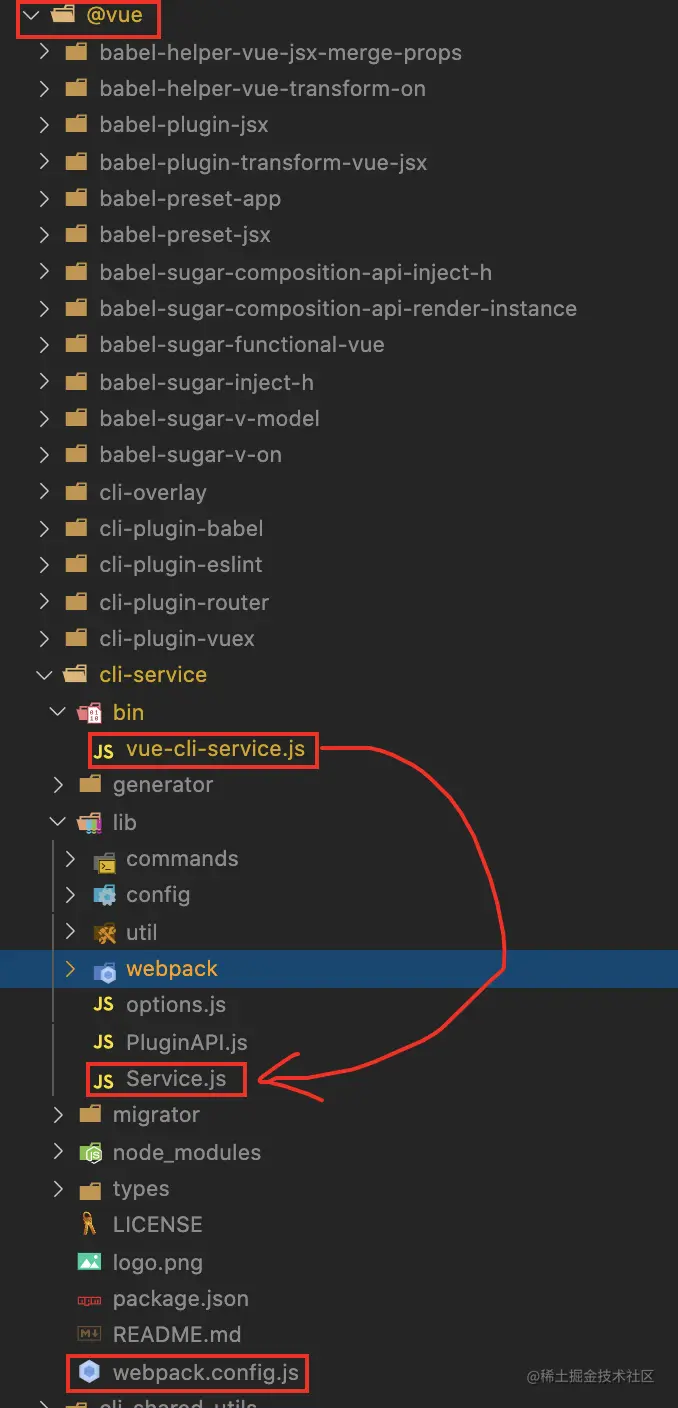Click the markdown icon beside README.md
This screenshot has width=678, height=1408.
[x=90, y=1335]
